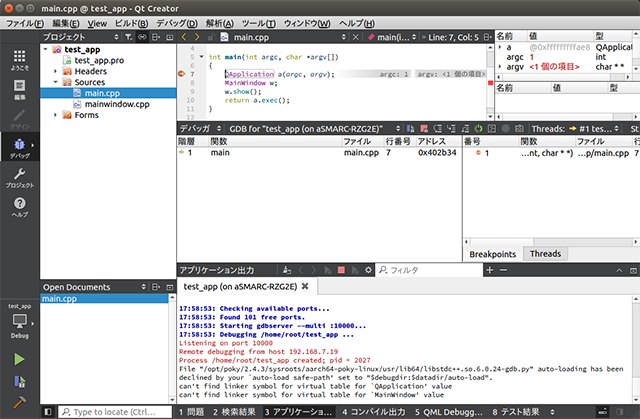Collapse the test_app project node
Viewport: 640px width, 419px height.
45,49
